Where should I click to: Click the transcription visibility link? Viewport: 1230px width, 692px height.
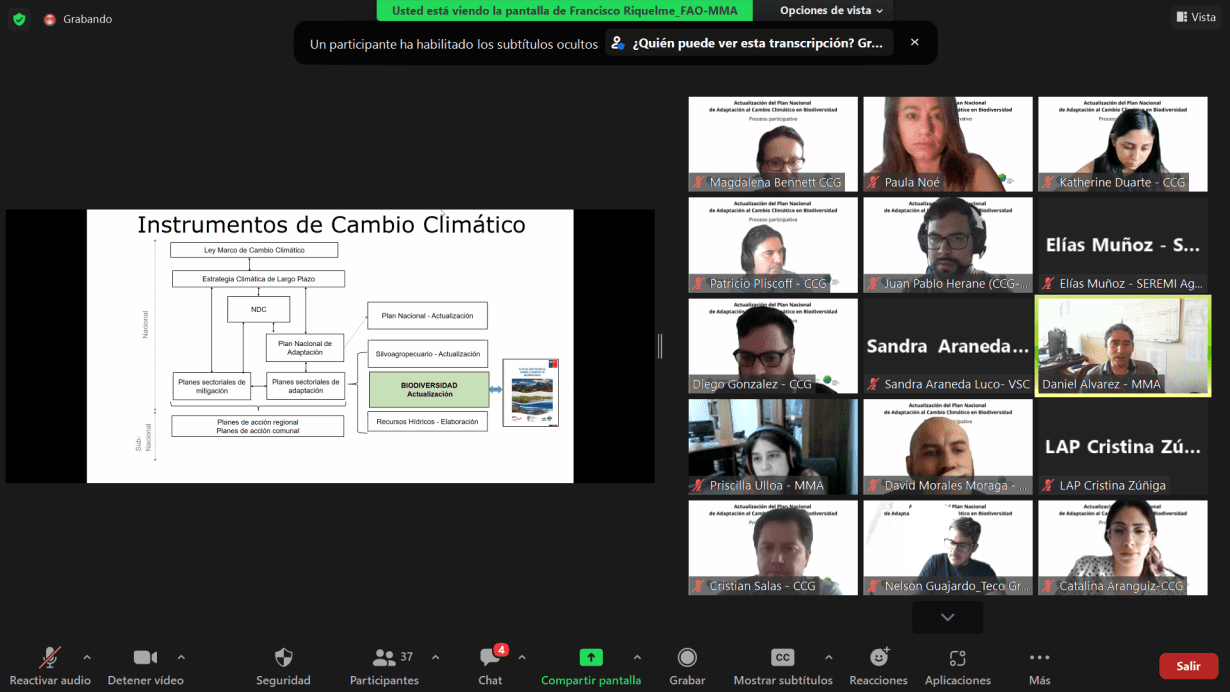tap(750, 44)
